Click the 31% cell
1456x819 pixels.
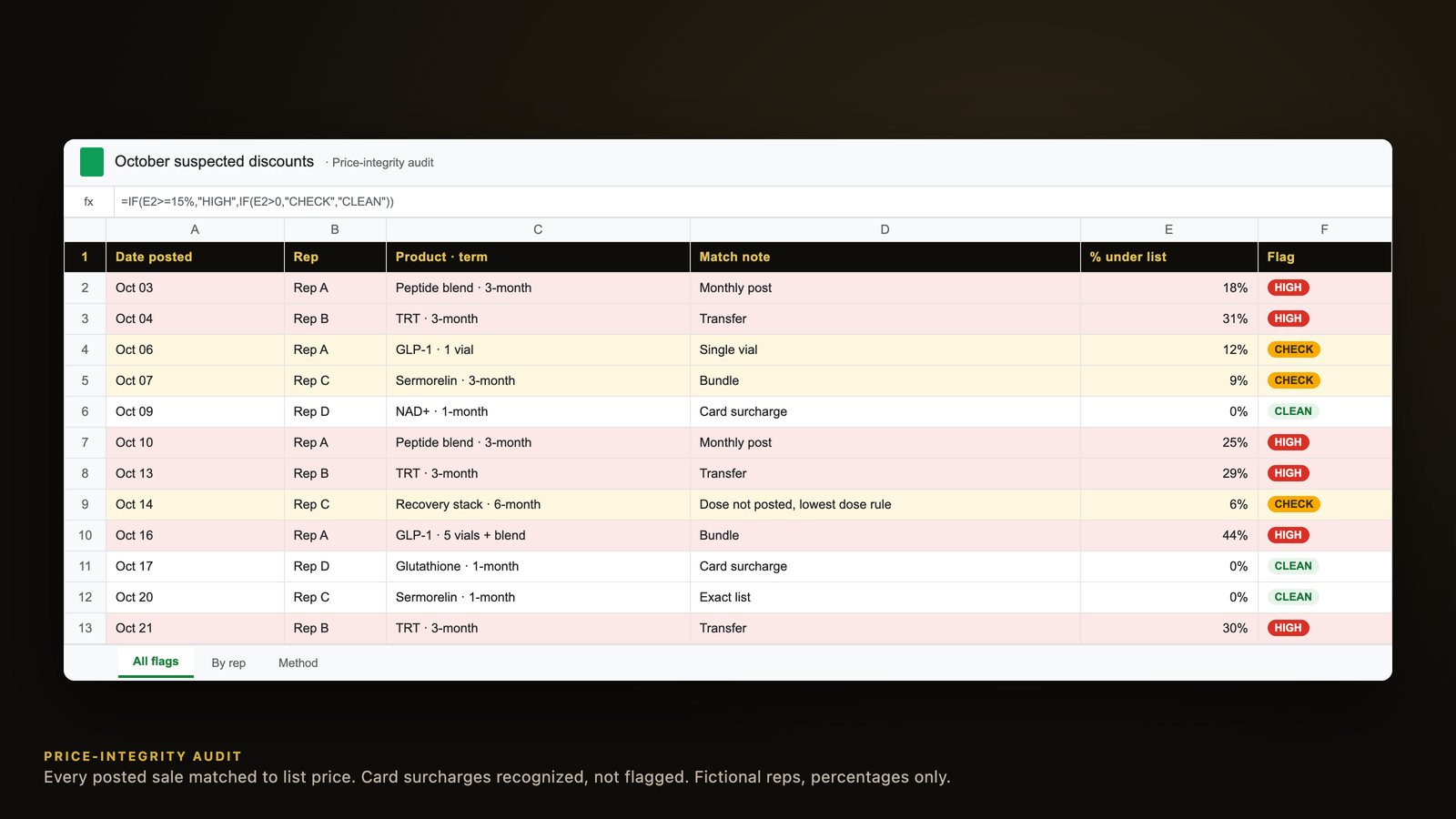1168,318
